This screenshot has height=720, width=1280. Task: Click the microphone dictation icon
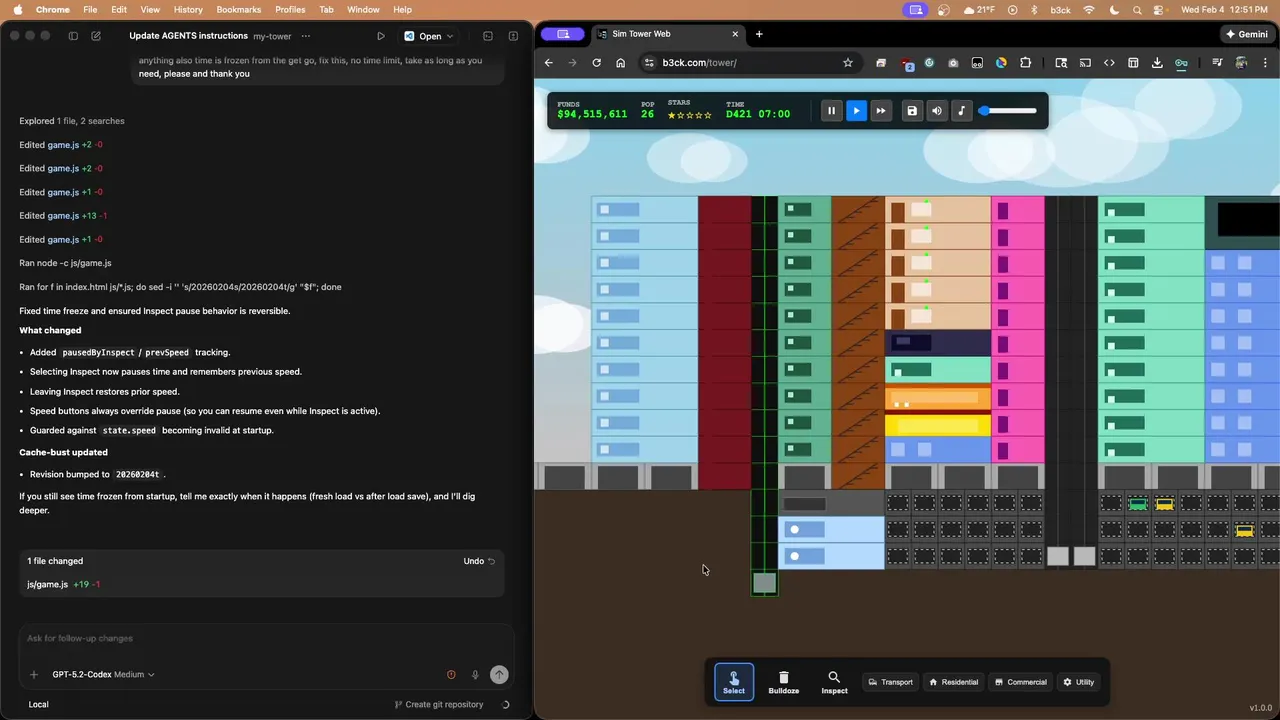[475, 675]
